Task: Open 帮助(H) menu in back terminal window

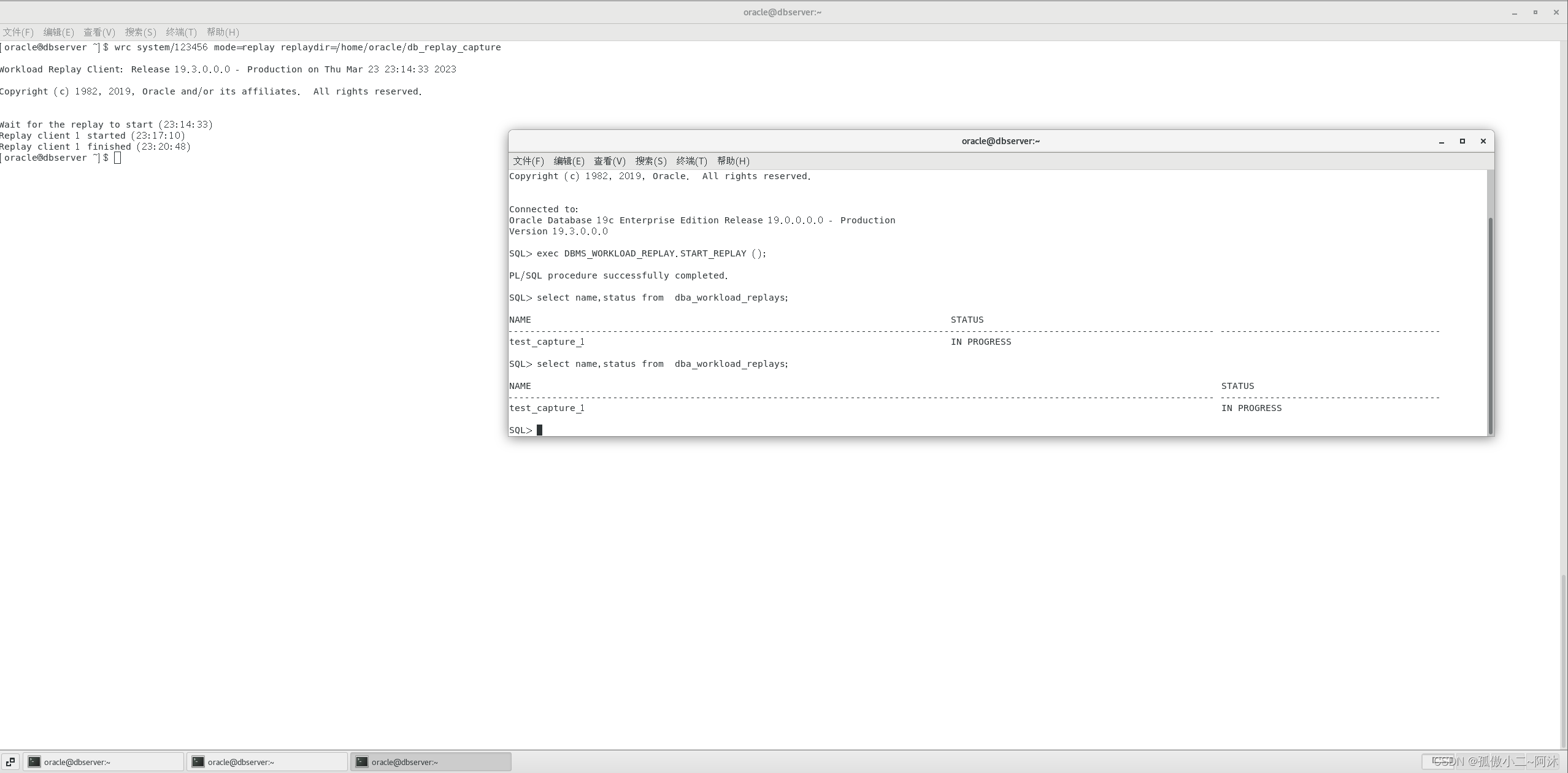Action: point(223,32)
